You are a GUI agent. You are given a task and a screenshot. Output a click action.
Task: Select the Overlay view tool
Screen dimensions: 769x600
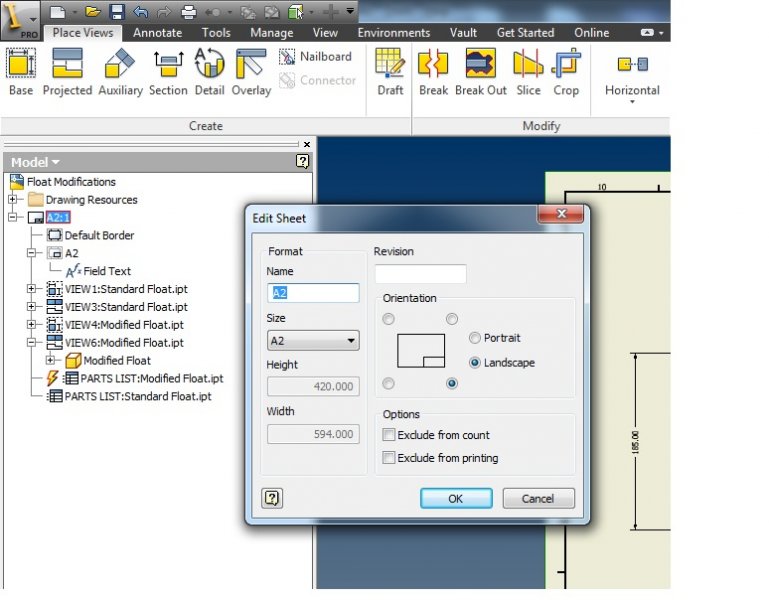pyautogui.click(x=251, y=72)
